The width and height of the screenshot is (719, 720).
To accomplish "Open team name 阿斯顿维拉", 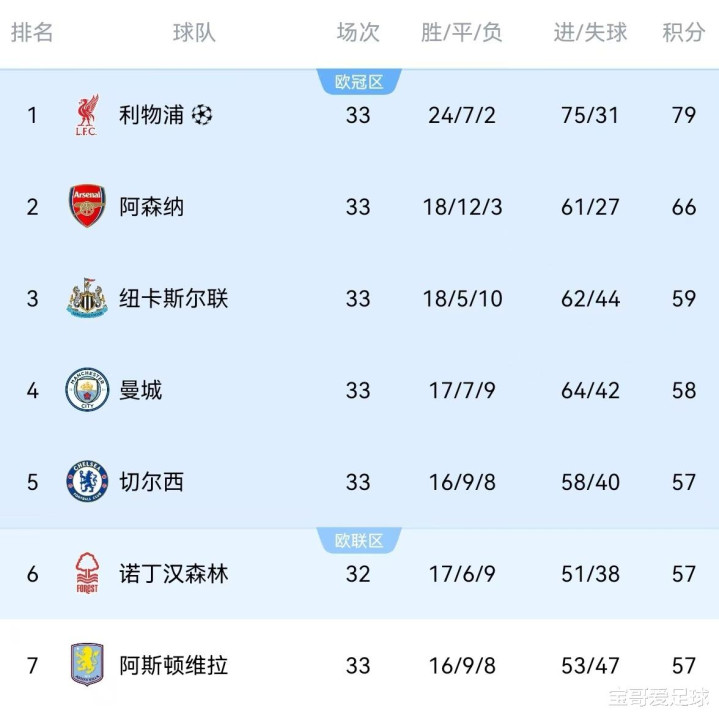I will [x=174, y=665].
